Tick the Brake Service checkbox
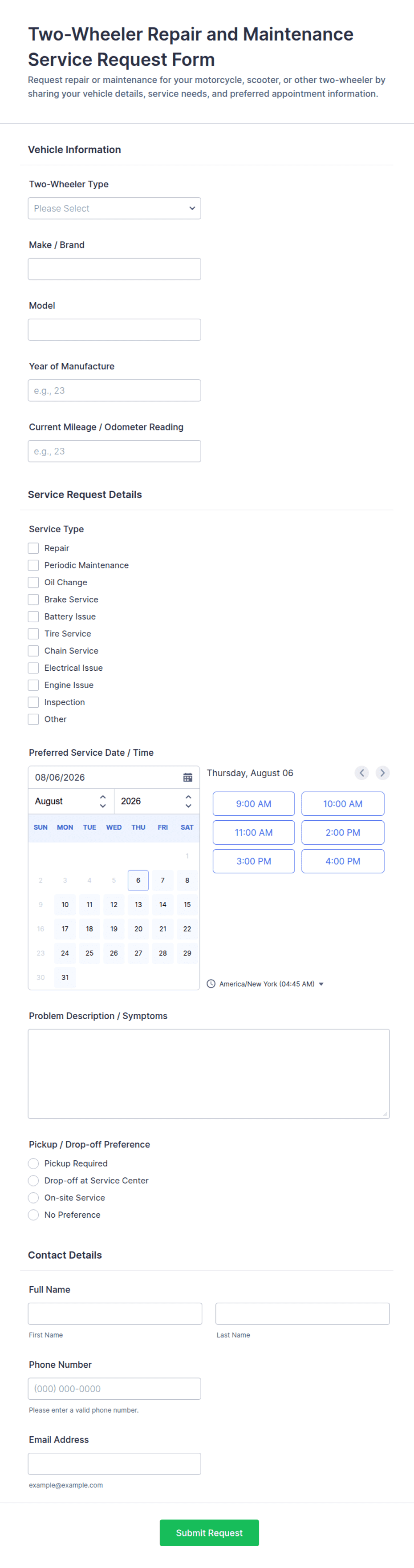Image resolution: width=414 pixels, height=1568 pixels. click(x=33, y=600)
